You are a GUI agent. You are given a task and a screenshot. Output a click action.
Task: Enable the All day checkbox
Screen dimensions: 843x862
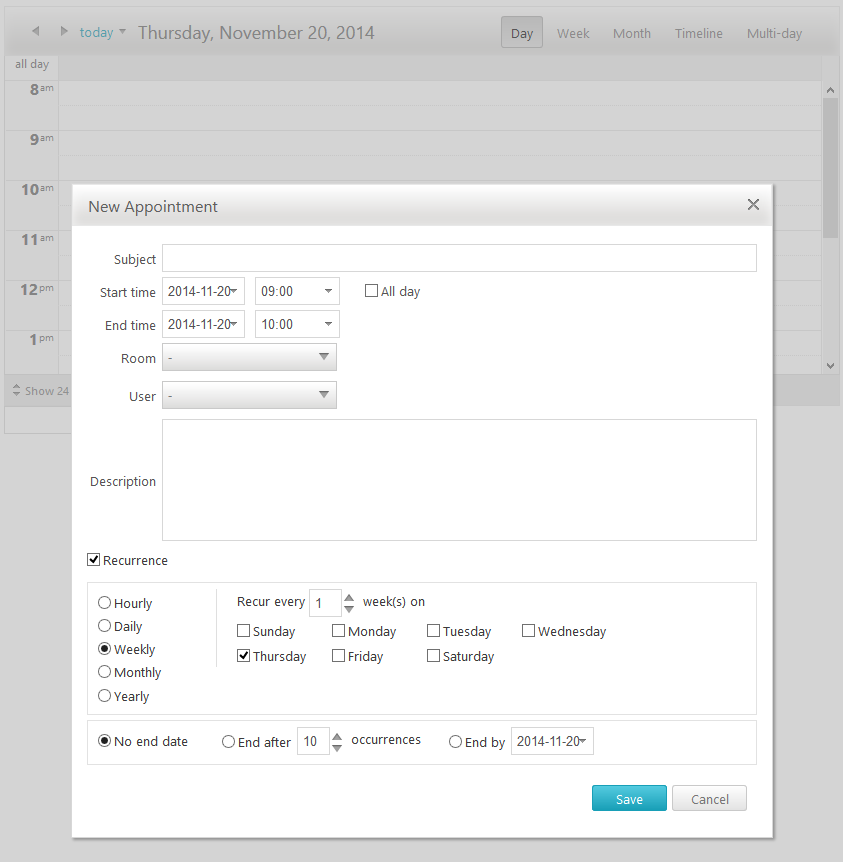pos(371,291)
